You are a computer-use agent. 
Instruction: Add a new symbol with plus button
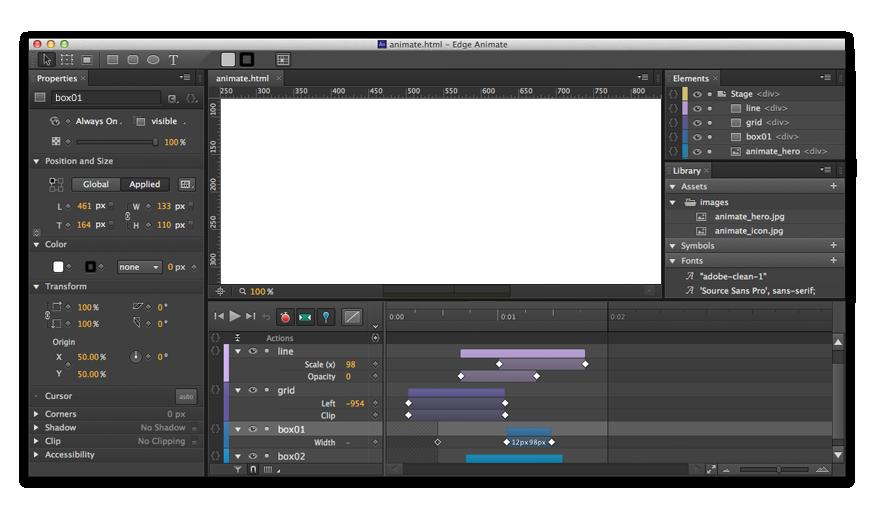pyautogui.click(x=834, y=245)
